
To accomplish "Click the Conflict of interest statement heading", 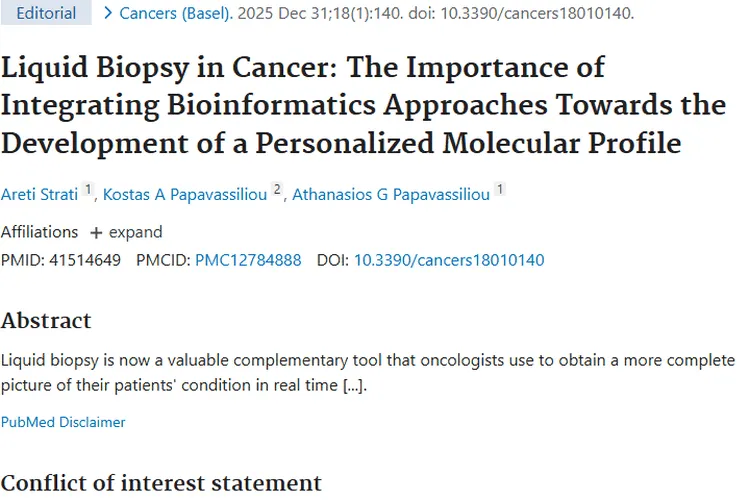I will (161, 483).
